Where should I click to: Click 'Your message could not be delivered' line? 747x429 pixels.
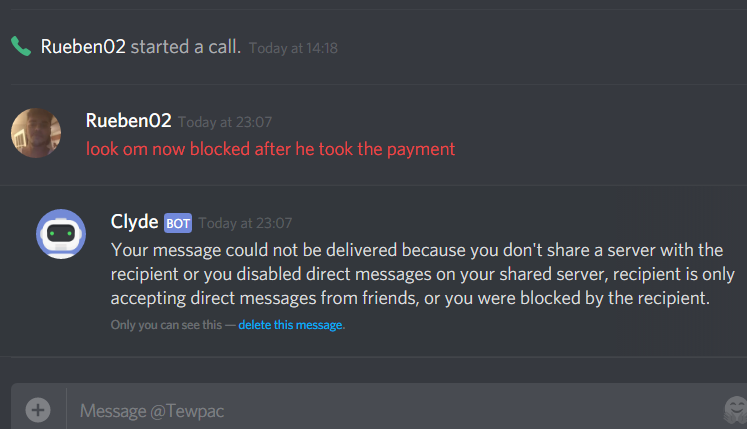417,250
